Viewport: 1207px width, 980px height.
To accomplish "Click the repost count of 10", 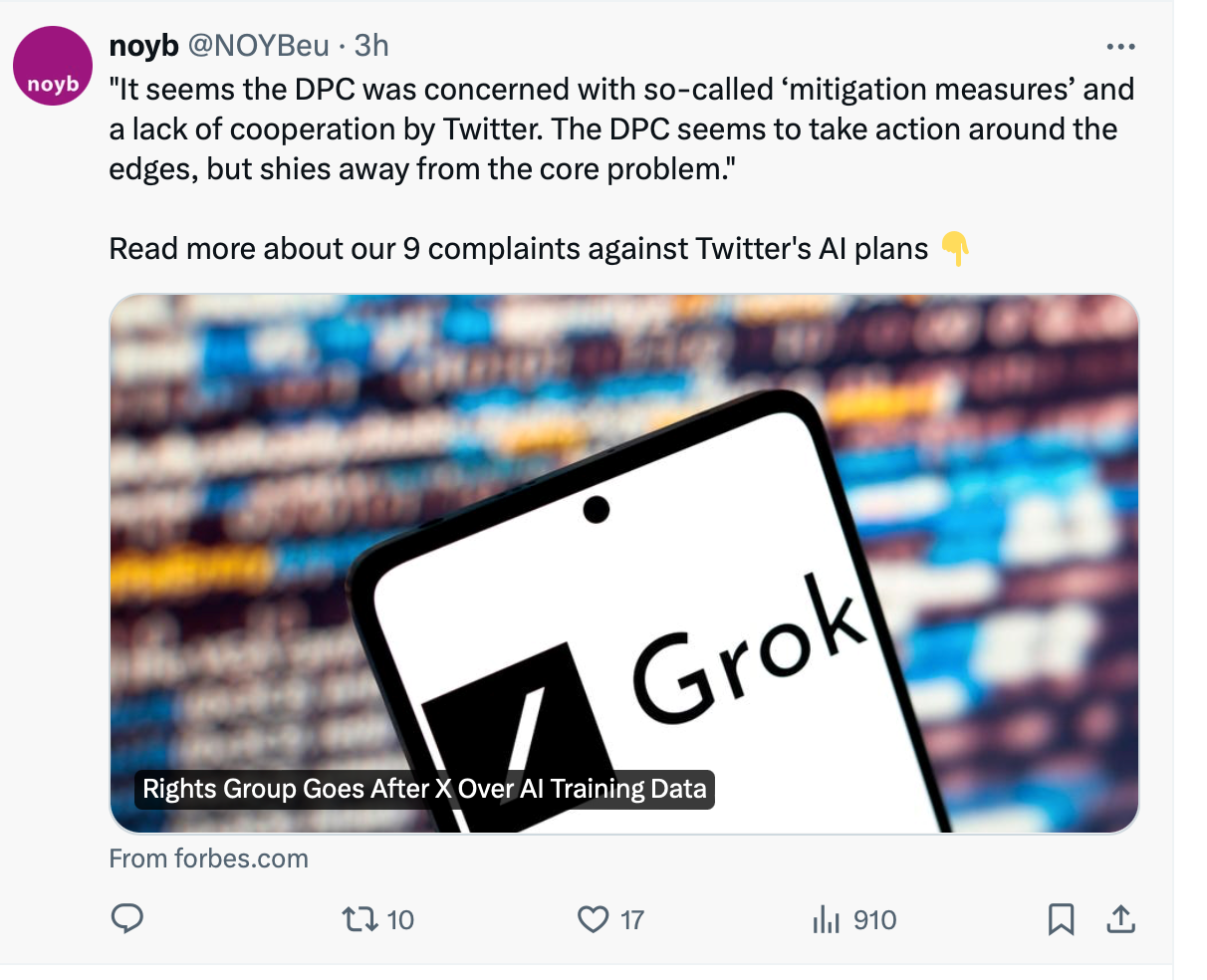I will [400, 919].
